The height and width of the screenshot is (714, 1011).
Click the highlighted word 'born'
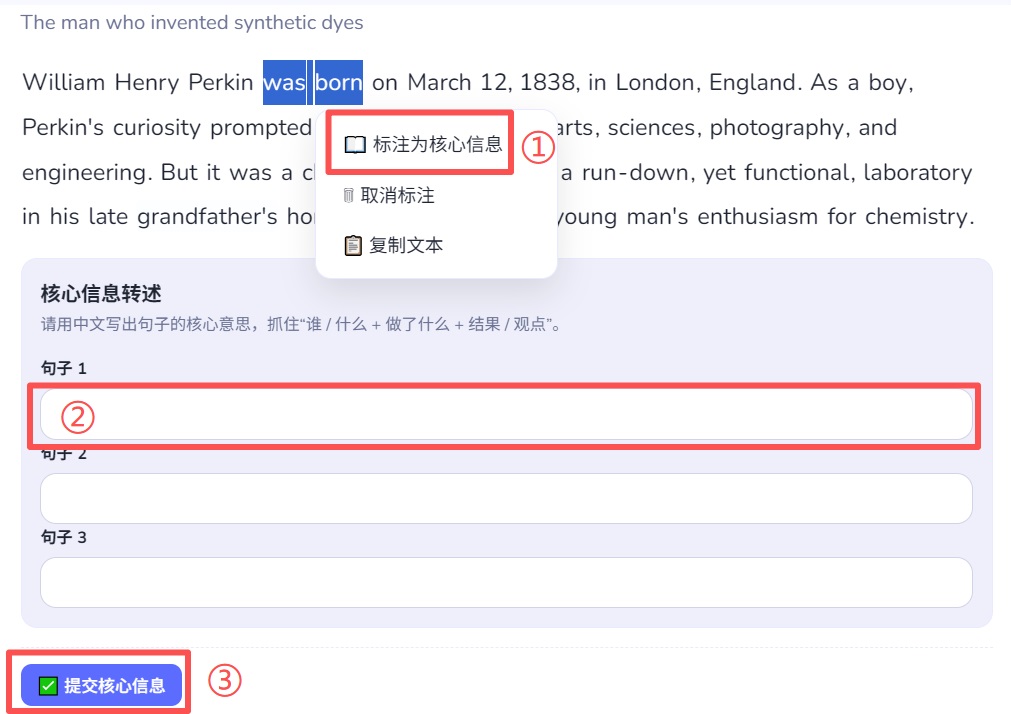tap(339, 83)
